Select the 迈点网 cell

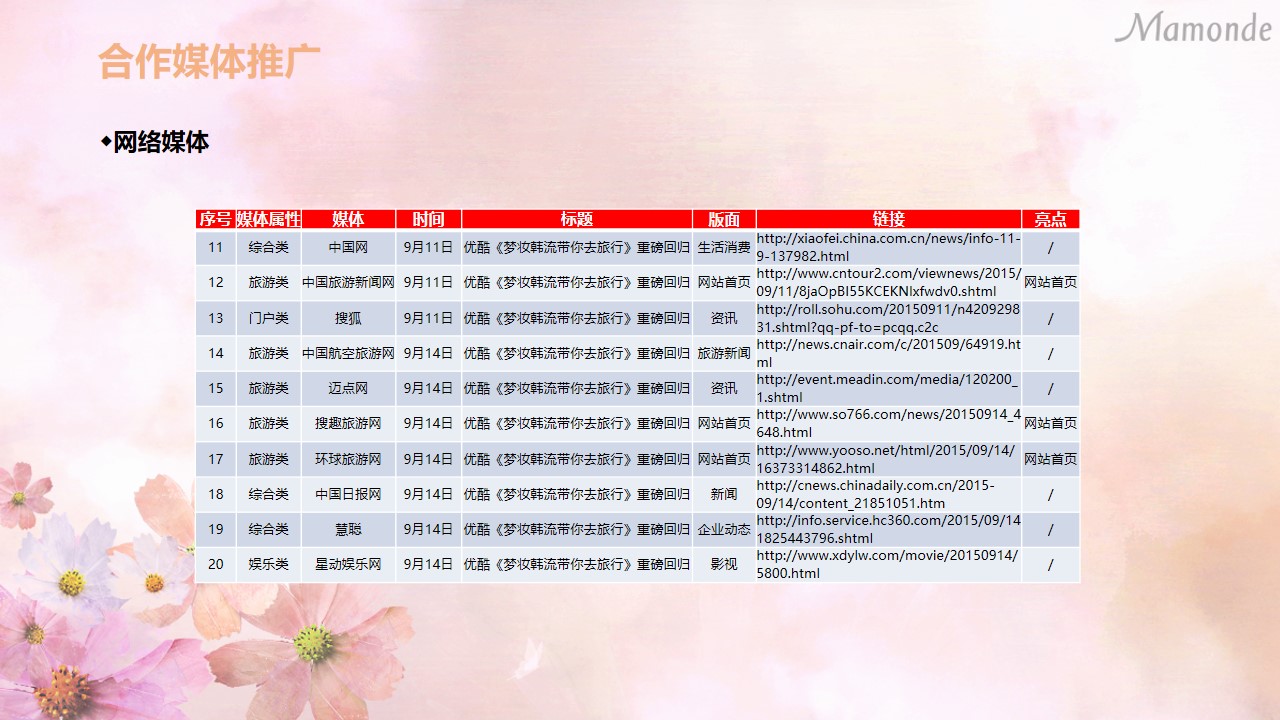[x=348, y=388]
